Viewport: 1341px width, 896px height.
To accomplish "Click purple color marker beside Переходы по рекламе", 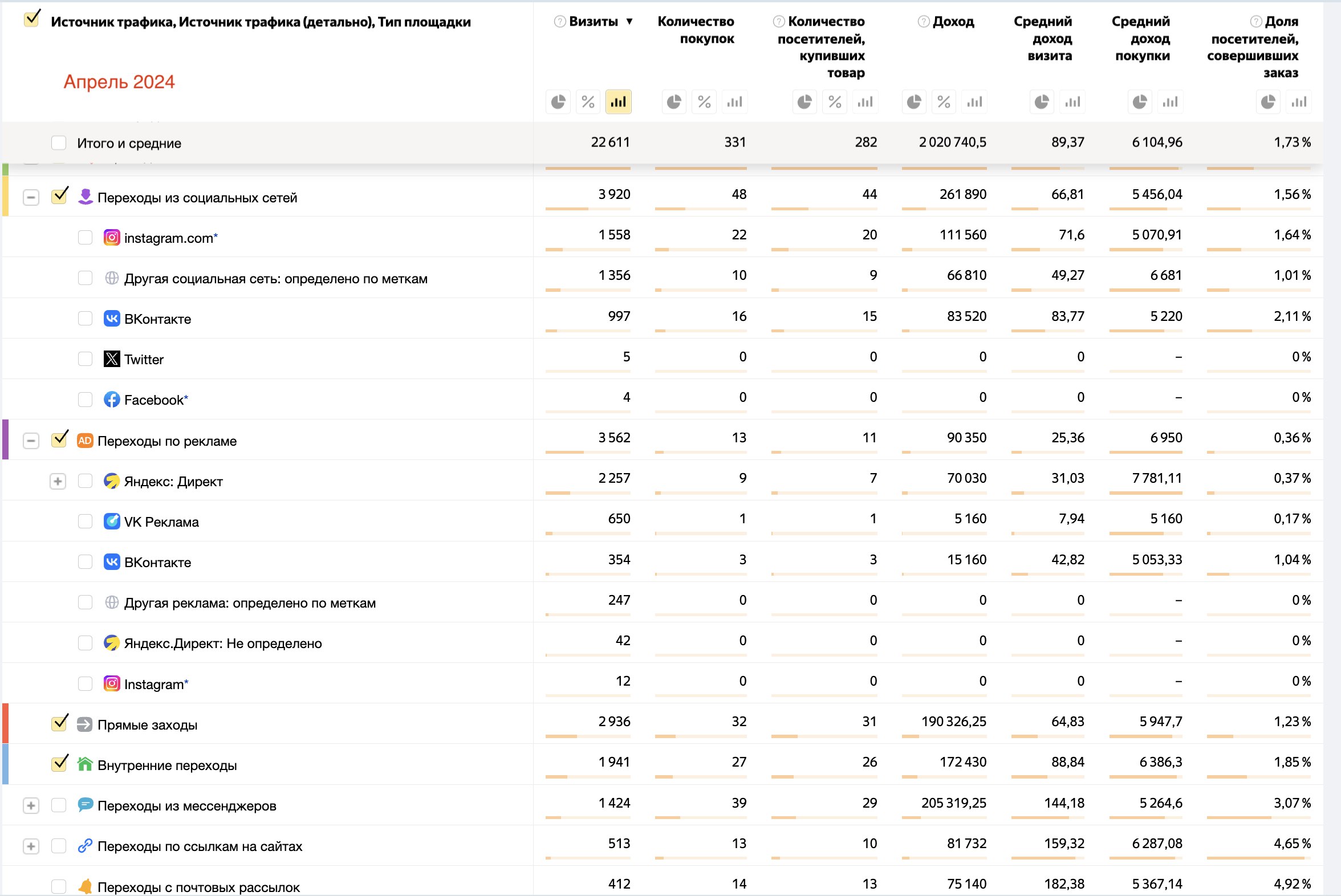I will point(6,440).
